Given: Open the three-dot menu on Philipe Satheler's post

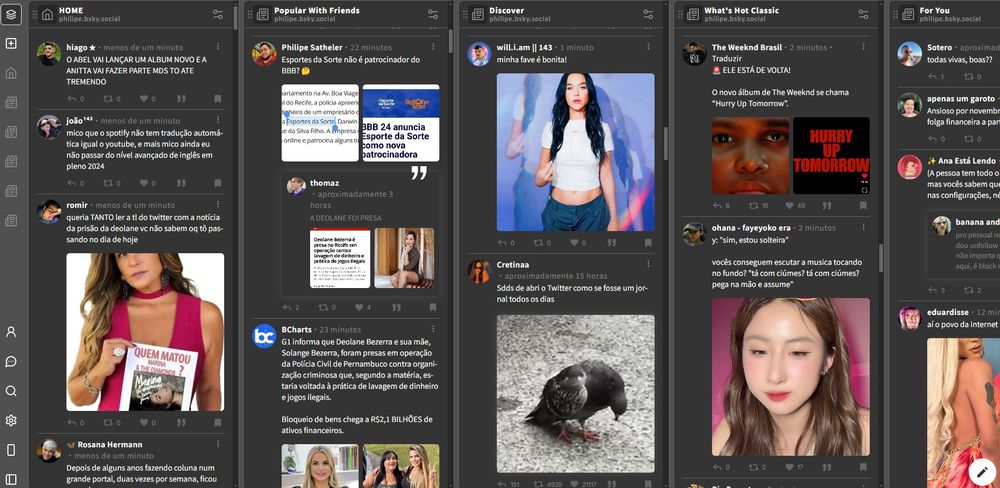Looking at the screenshot, I should [x=433, y=47].
